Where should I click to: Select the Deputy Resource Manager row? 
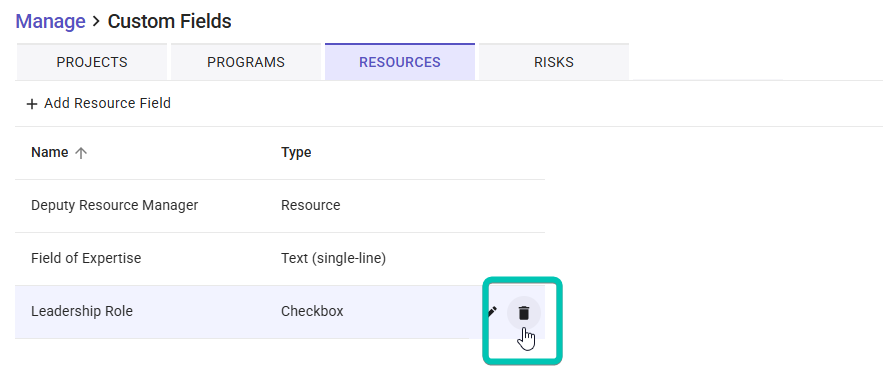[x=280, y=205]
